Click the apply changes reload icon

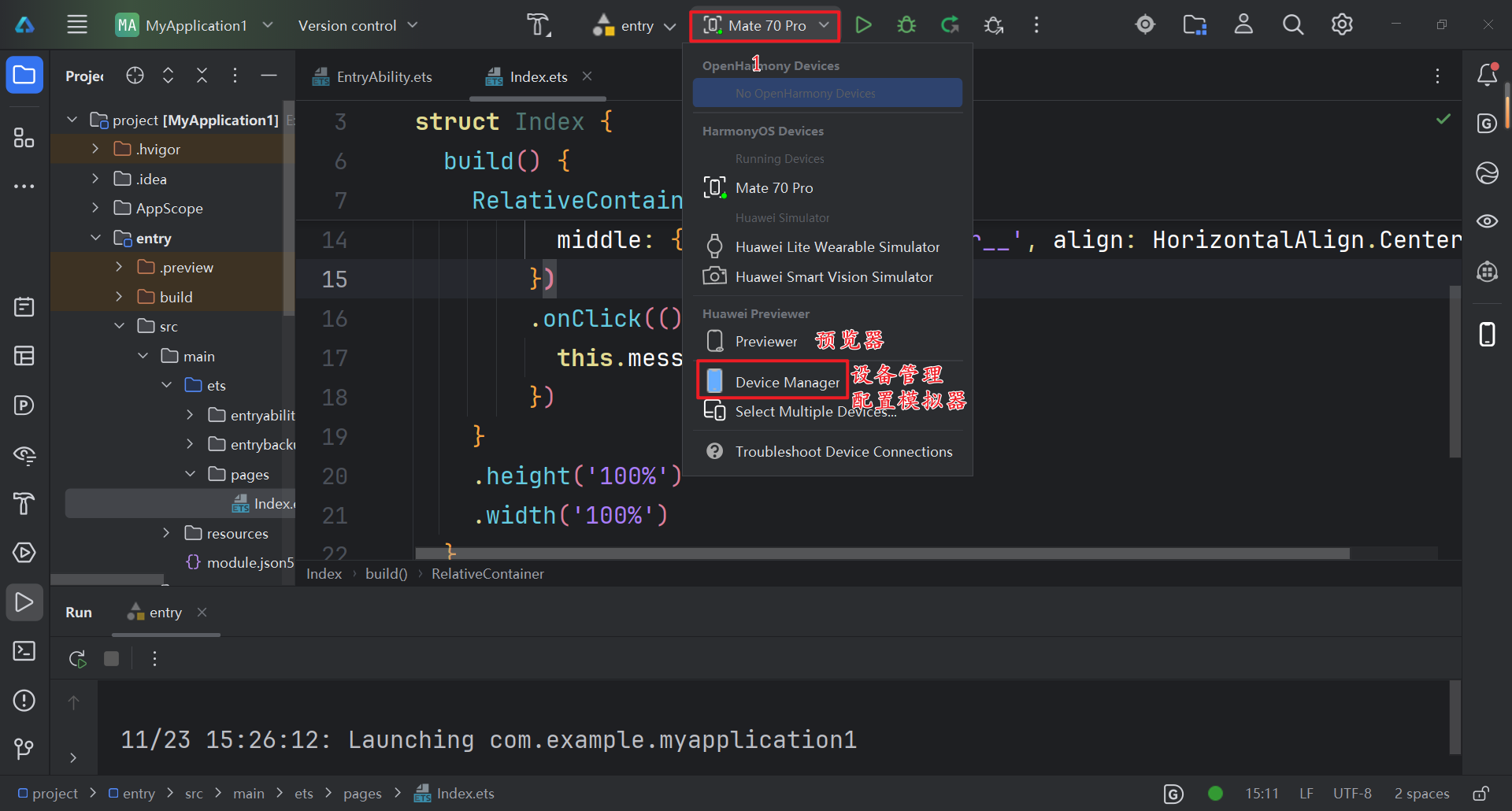[951, 25]
